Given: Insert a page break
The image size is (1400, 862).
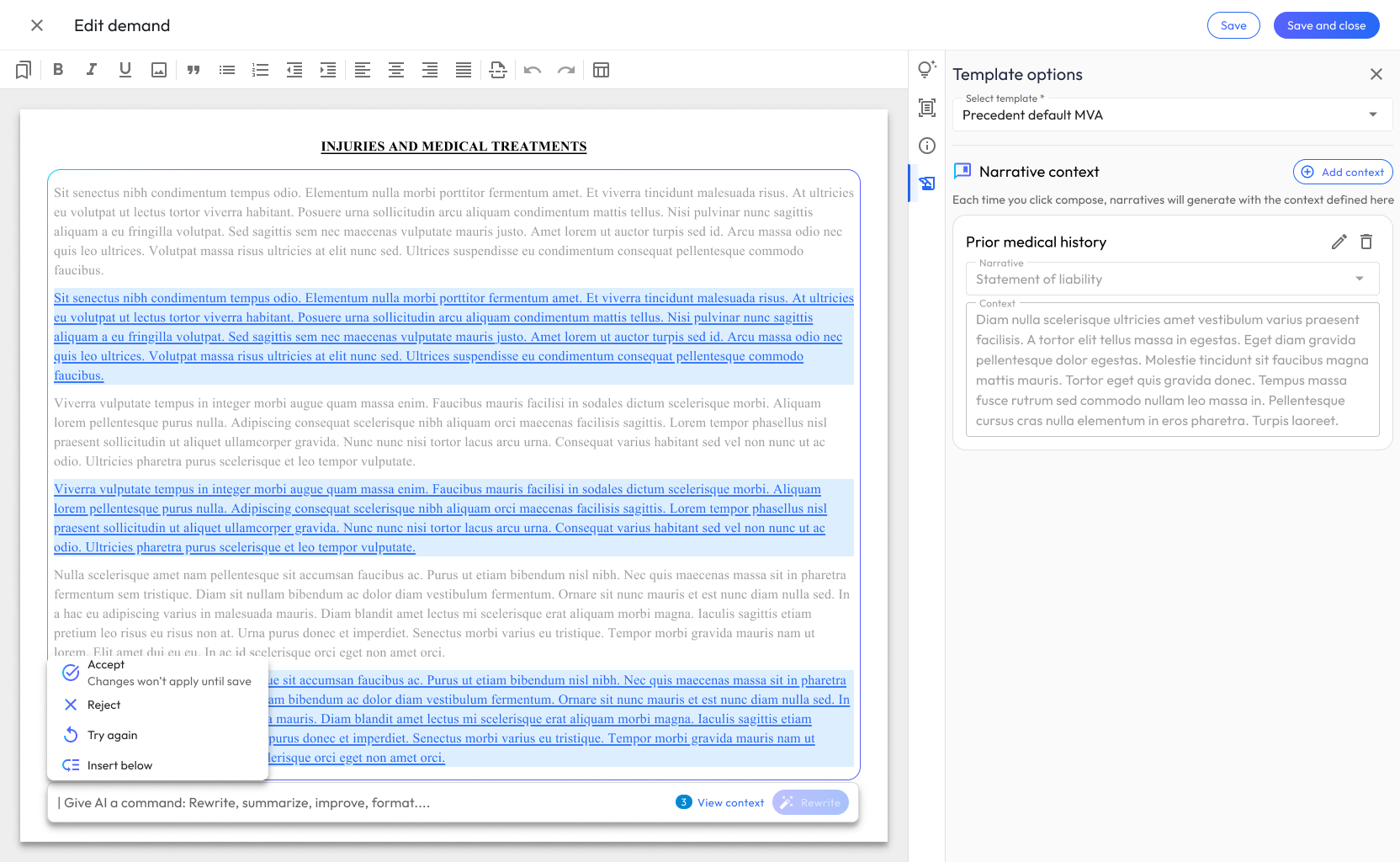Looking at the screenshot, I should (x=498, y=70).
